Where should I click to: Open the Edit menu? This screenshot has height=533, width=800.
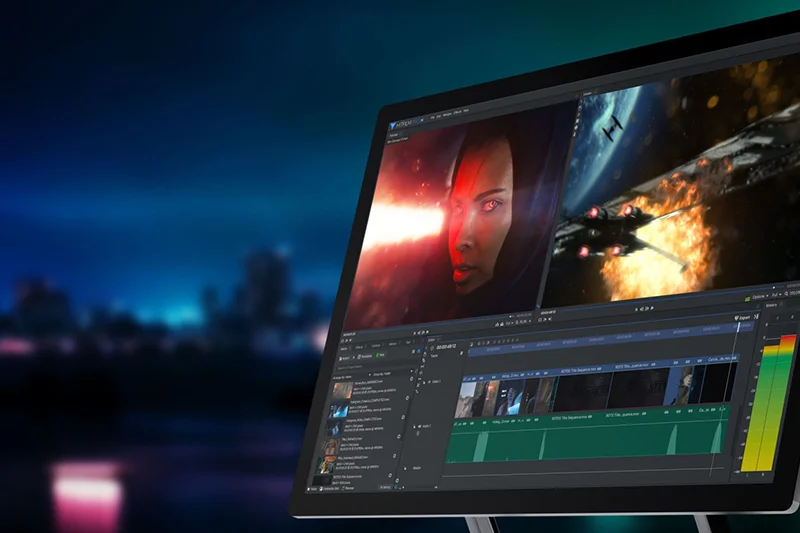click(439, 116)
